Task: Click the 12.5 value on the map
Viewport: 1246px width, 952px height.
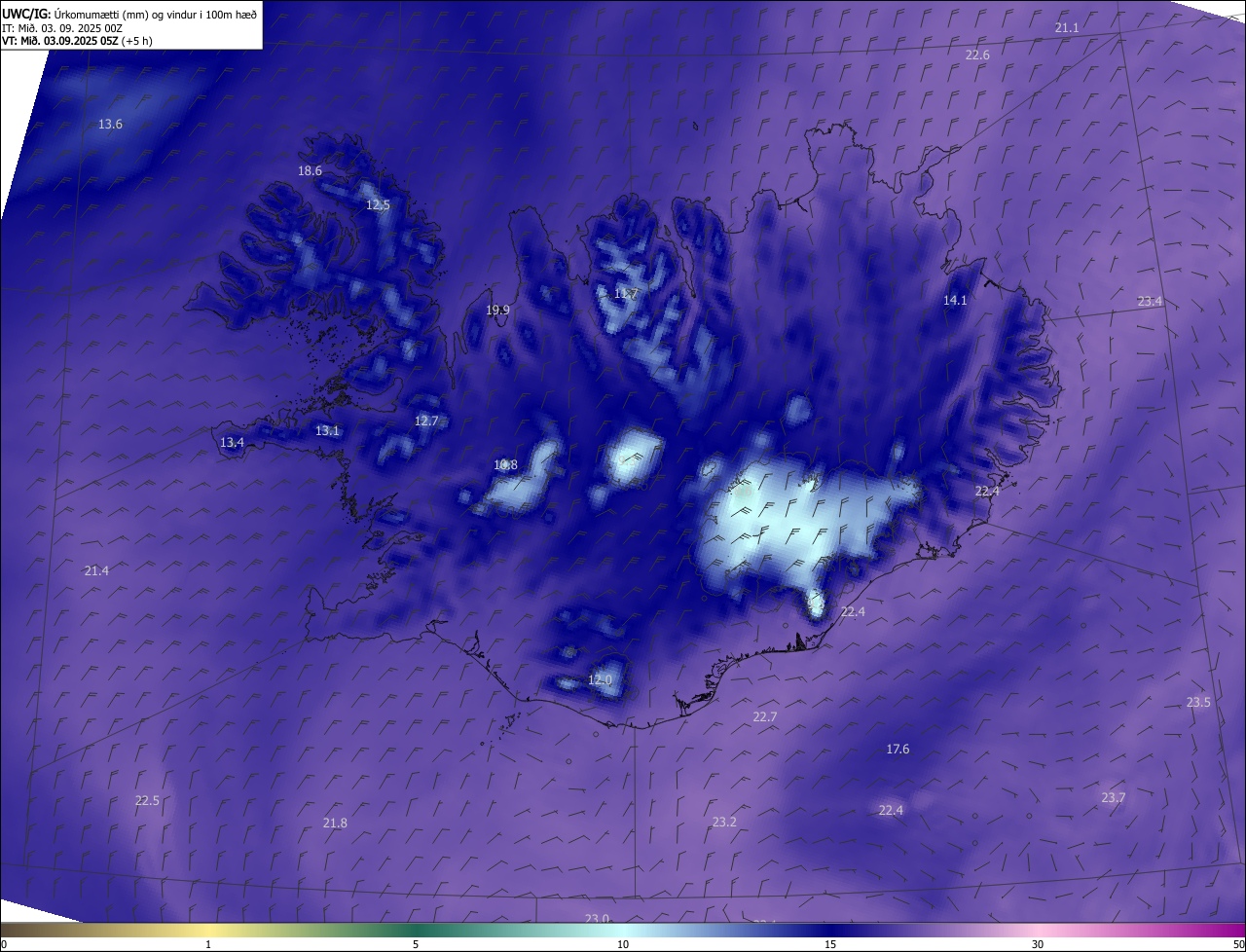Action: (x=378, y=204)
